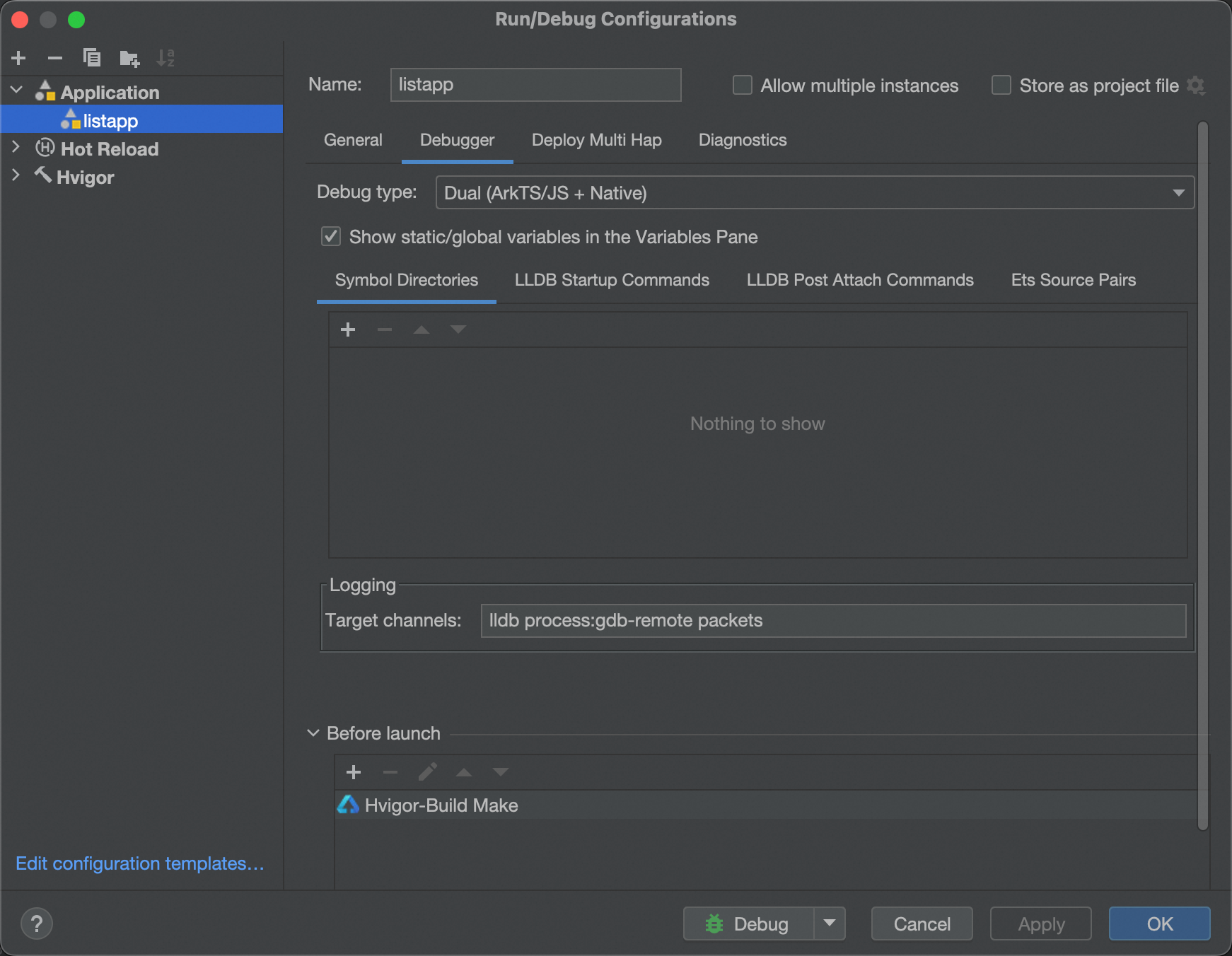Select the listapp configuration
The width and height of the screenshot is (1232, 956).
(141, 119)
